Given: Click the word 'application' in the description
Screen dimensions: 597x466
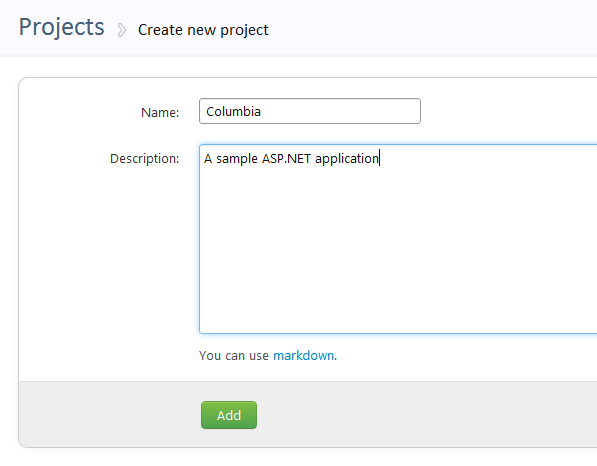Looking at the screenshot, I should [x=346, y=159].
